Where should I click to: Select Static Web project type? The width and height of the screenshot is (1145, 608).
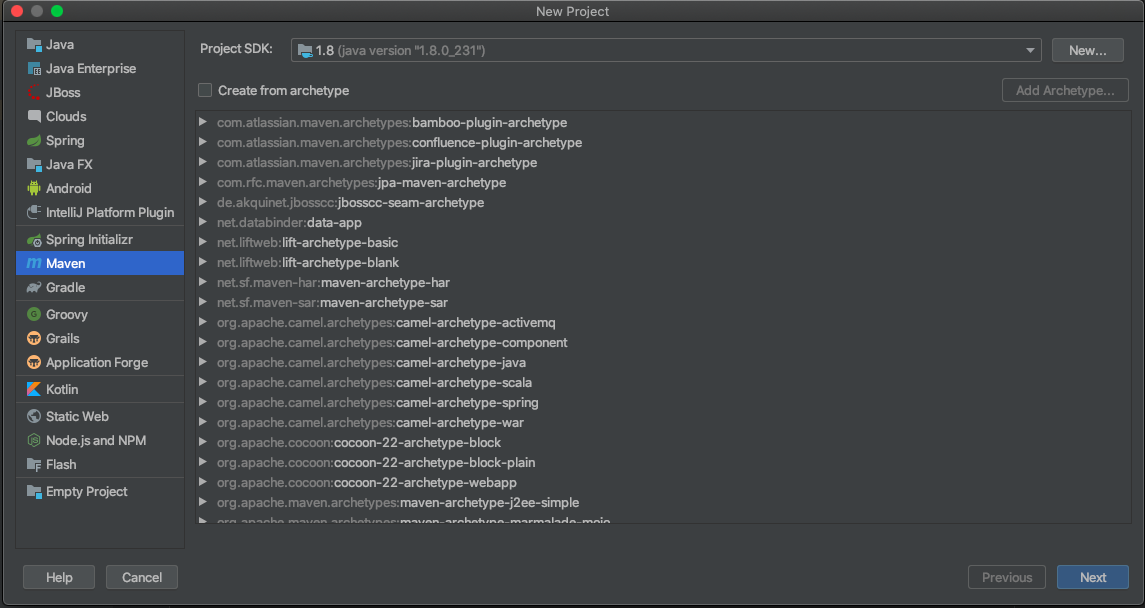100,417
